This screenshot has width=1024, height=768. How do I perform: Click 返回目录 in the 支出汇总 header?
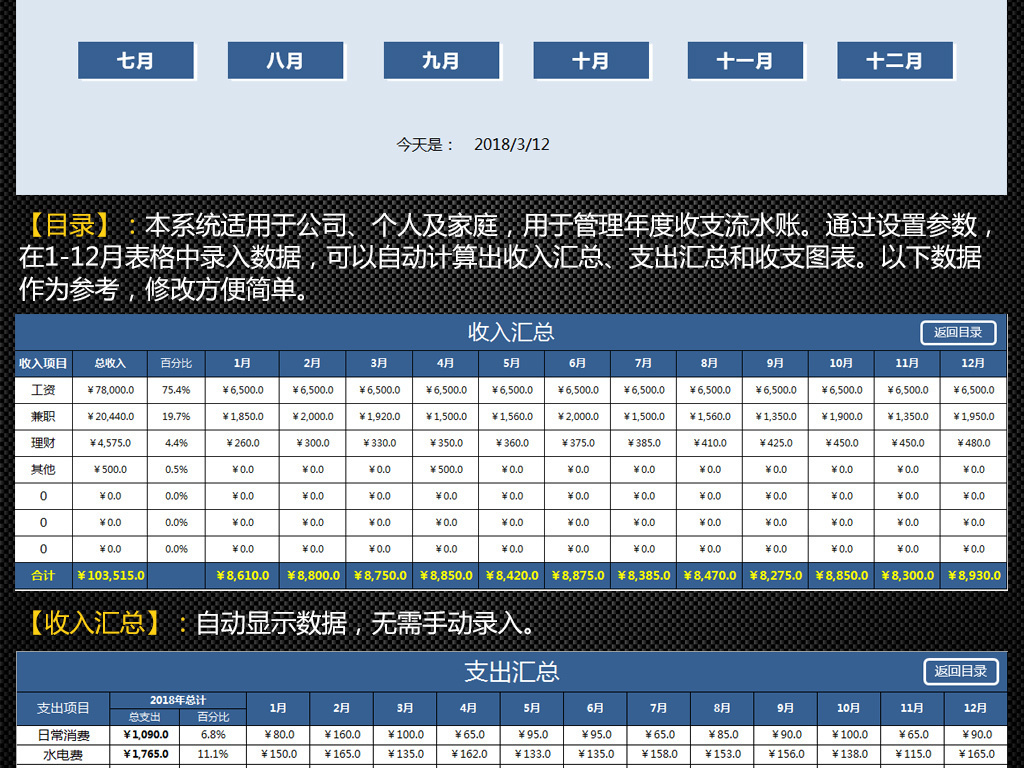(x=960, y=671)
